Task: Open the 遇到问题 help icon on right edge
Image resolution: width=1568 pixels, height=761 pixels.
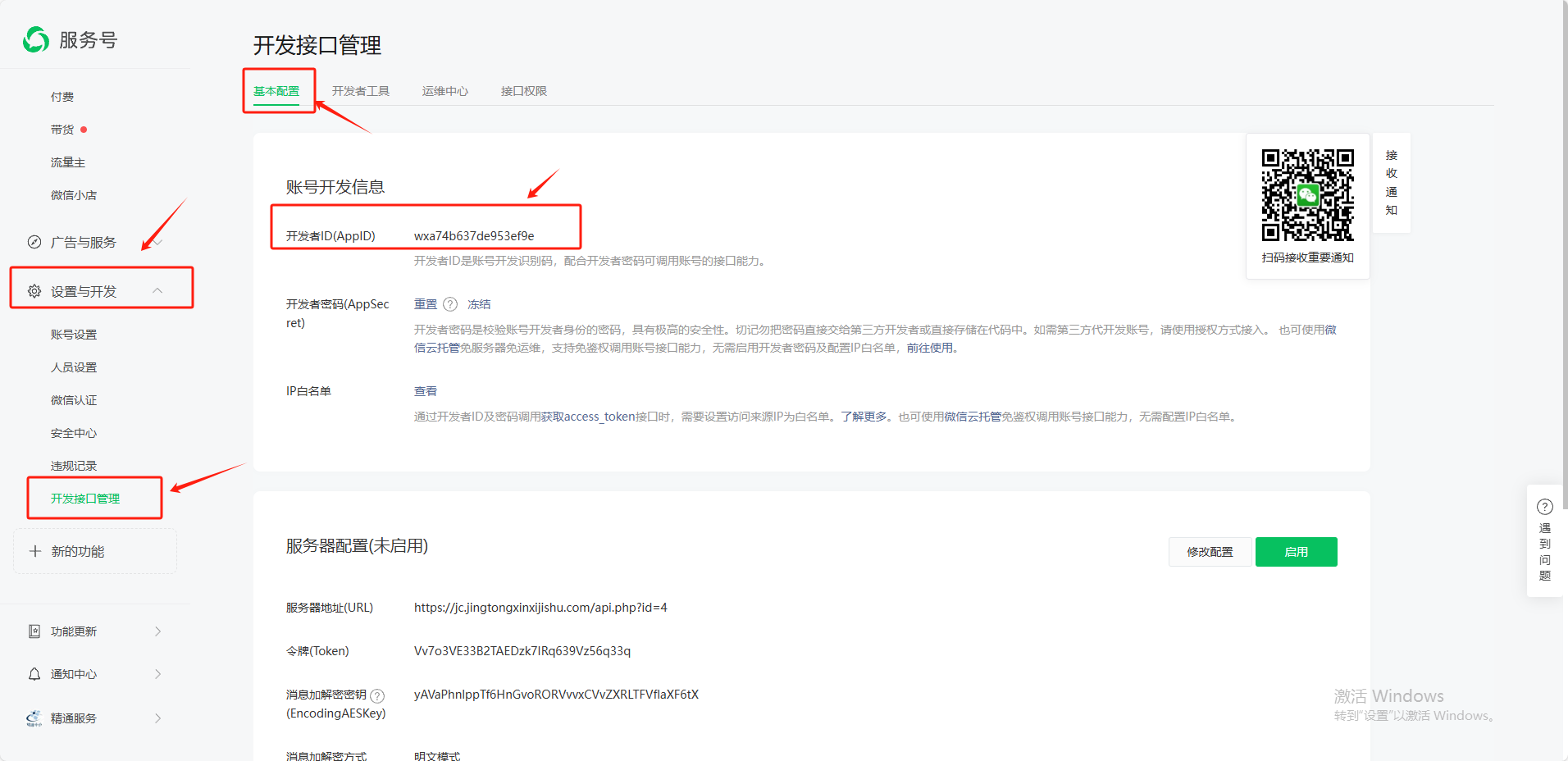Action: (x=1545, y=507)
